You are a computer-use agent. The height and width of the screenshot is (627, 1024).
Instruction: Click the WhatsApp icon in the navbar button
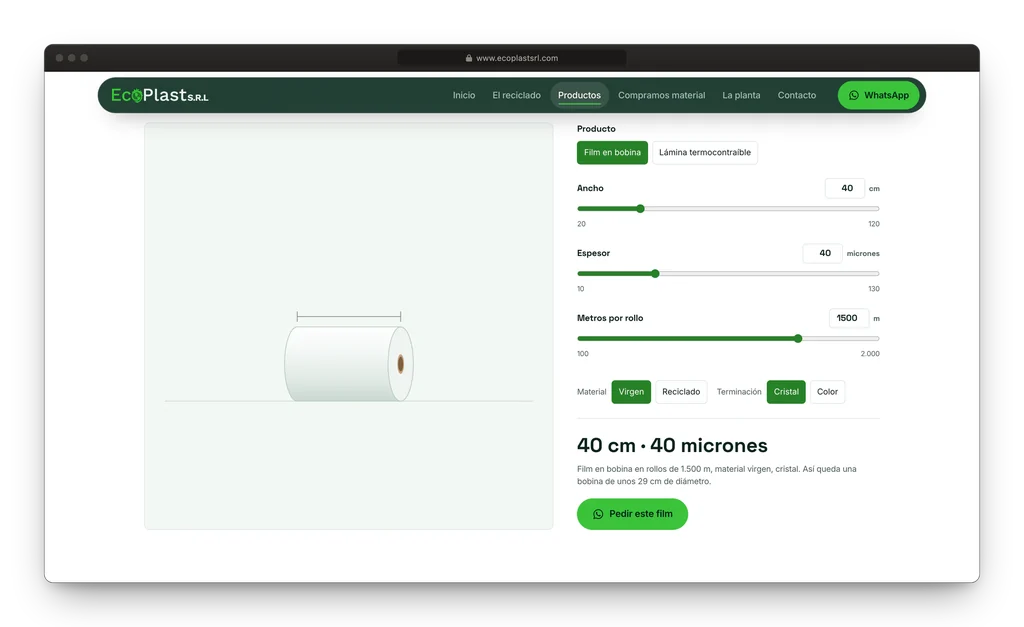[x=854, y=95]
